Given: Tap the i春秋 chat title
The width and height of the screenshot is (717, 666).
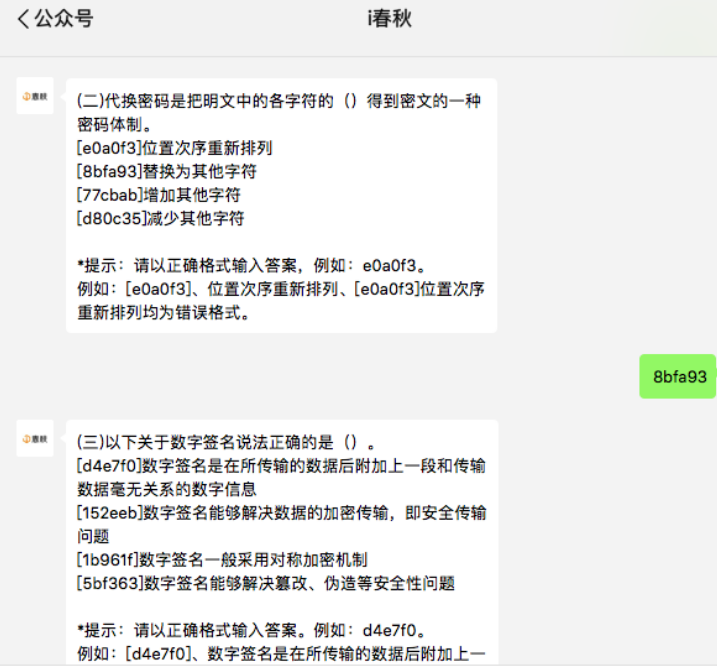Looking at the screenshot, I should 390,19.
